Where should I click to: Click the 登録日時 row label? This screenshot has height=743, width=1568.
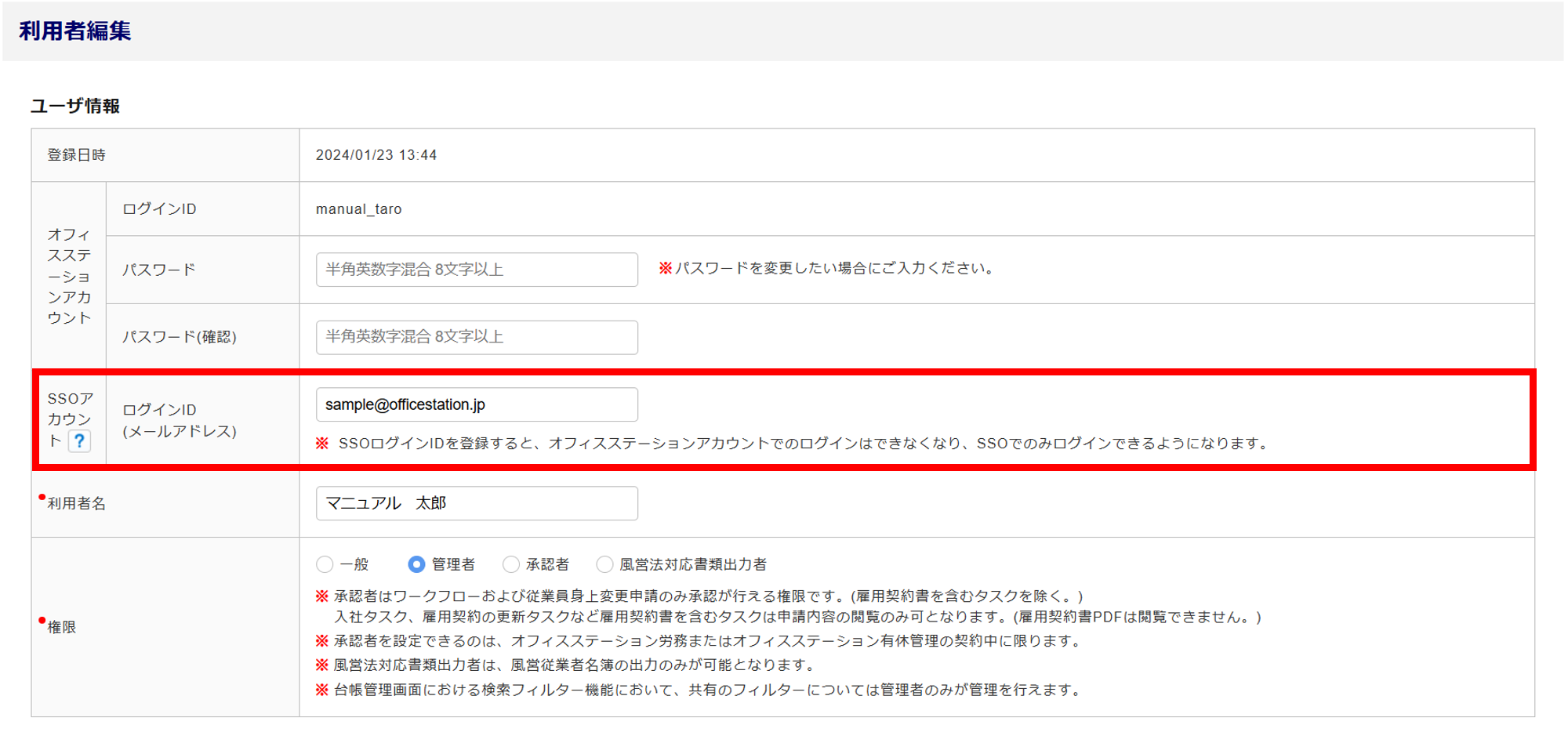click(x=76, y=155)
